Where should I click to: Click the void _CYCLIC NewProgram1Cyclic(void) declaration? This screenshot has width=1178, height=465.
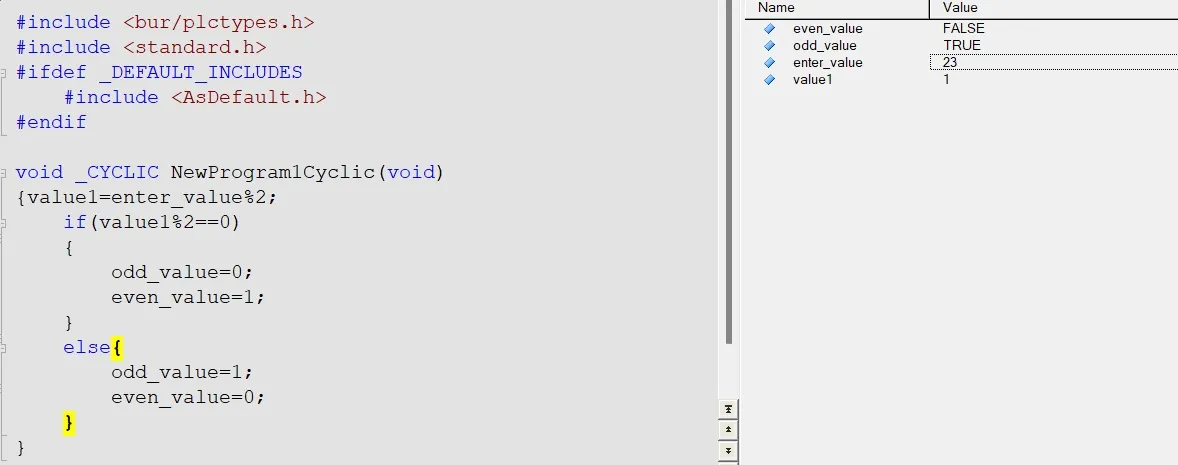pos(230,173)
